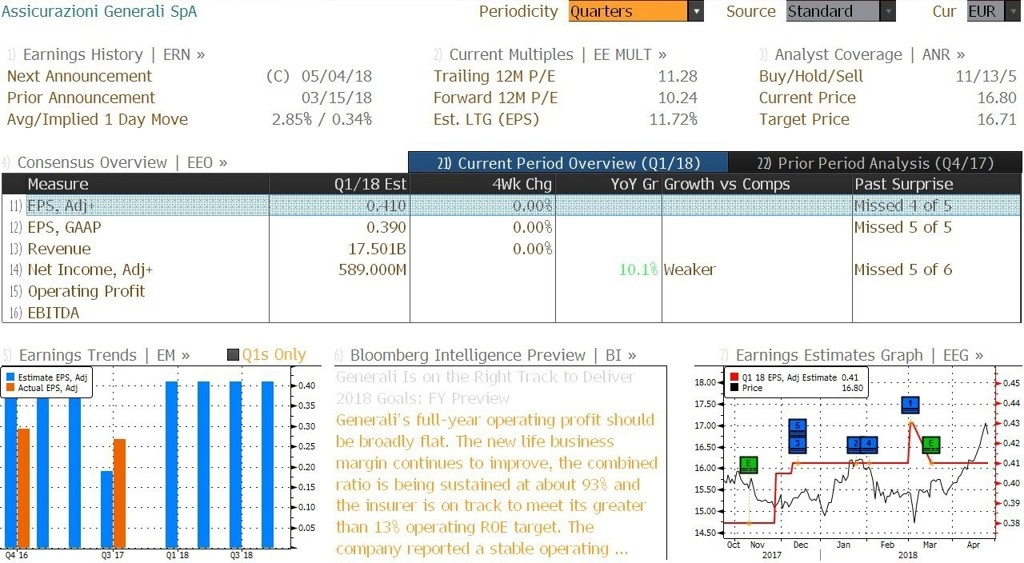The image size is (1024, 563).
Task: Switch to Prior Period Analysis (Q4/17) tab
Action: (x=875, y=163)
